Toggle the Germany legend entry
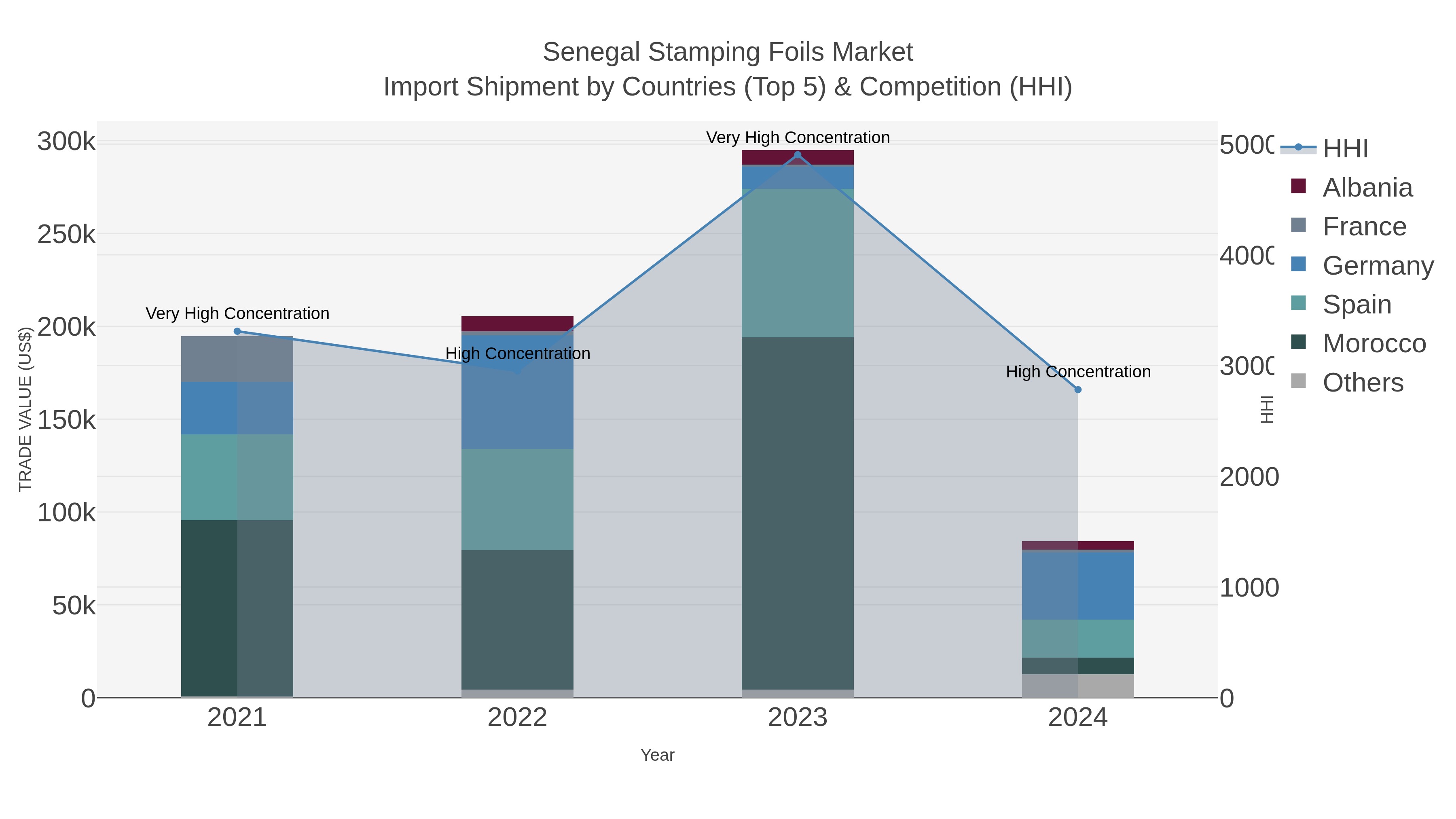 (1362, 265)
